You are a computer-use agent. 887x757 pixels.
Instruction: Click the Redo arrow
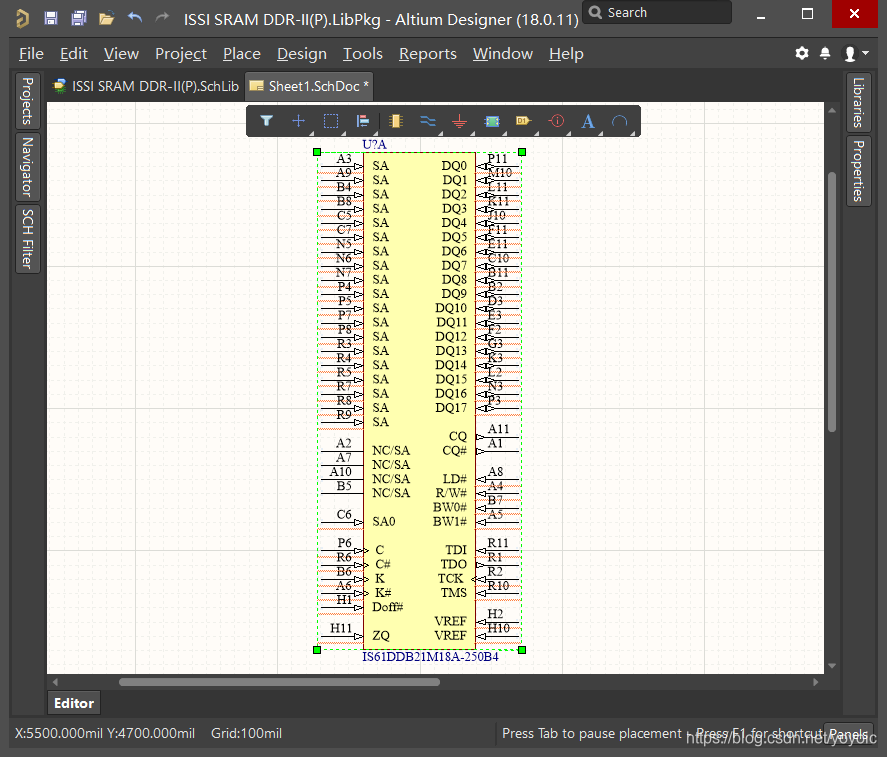coord(162,18)
